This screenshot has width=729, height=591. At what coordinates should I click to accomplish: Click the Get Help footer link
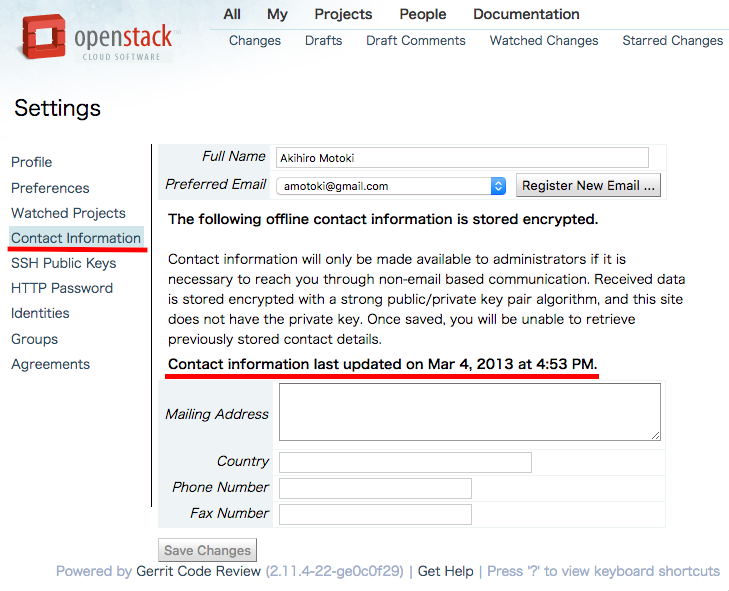pos(445,571)
